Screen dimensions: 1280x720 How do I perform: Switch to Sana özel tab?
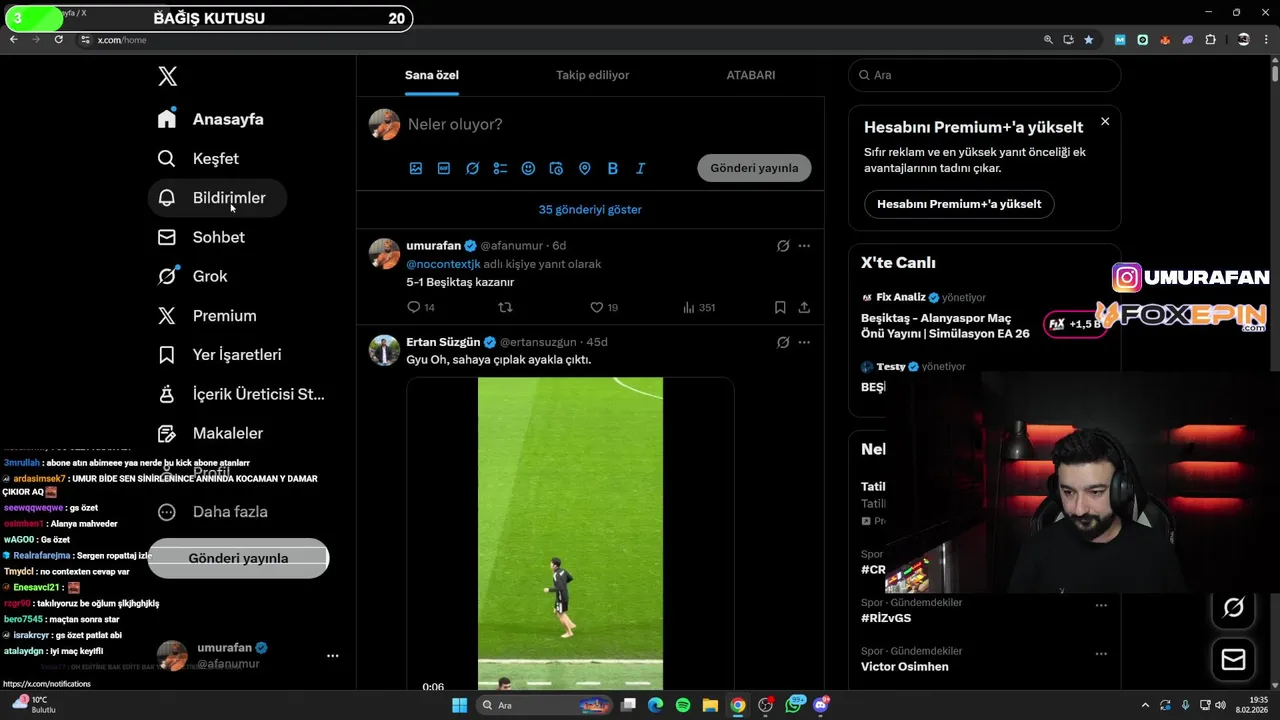[x=432, y=75]
